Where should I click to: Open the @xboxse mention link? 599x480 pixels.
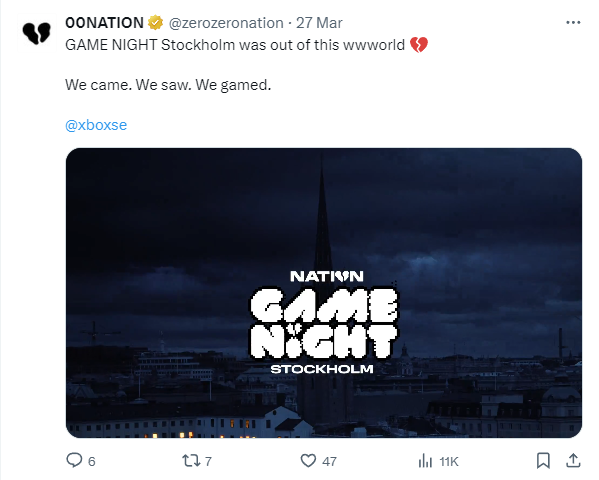(96, 125)
